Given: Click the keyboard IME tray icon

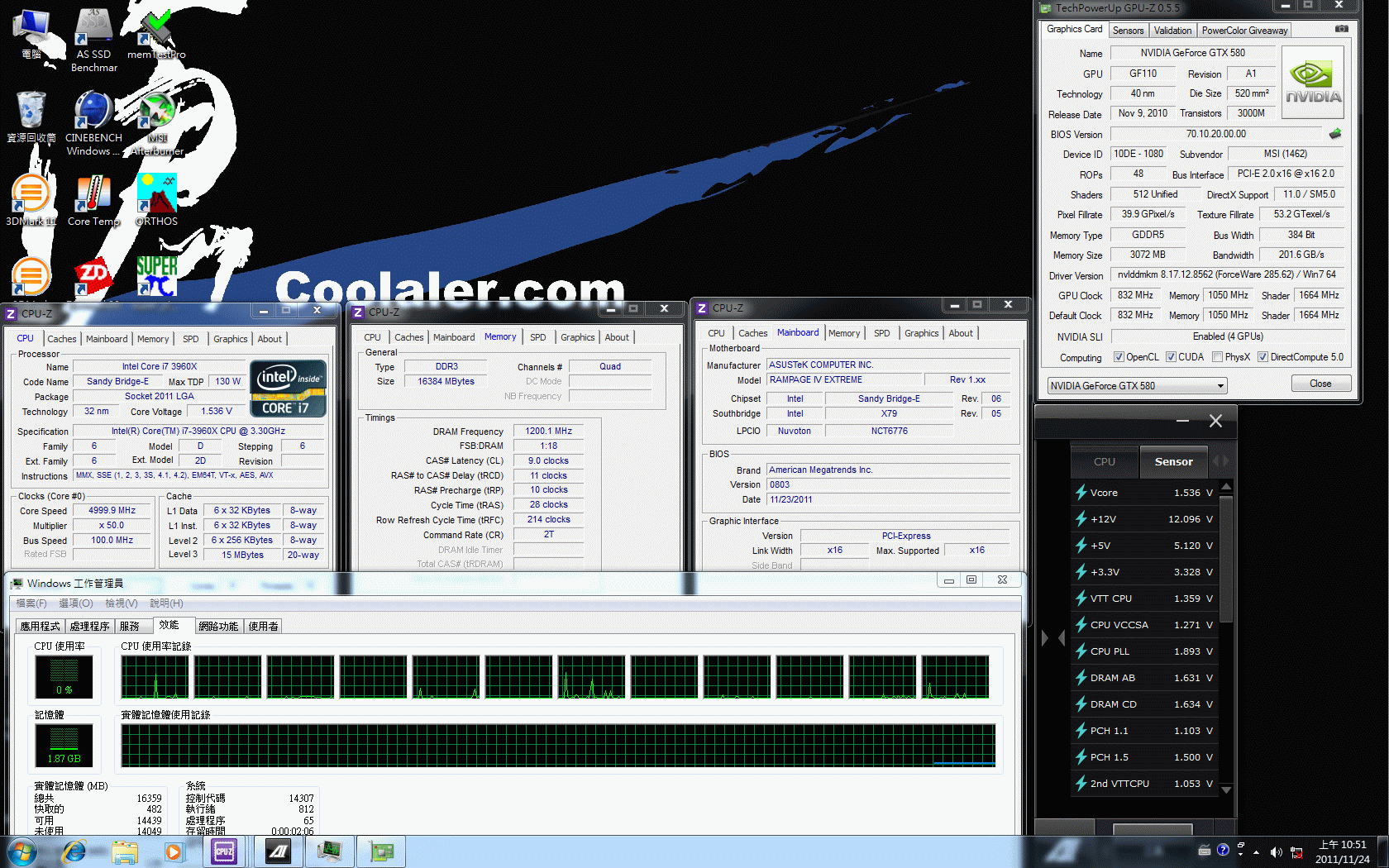Looking at the screenshot, I should point(1204,850).
